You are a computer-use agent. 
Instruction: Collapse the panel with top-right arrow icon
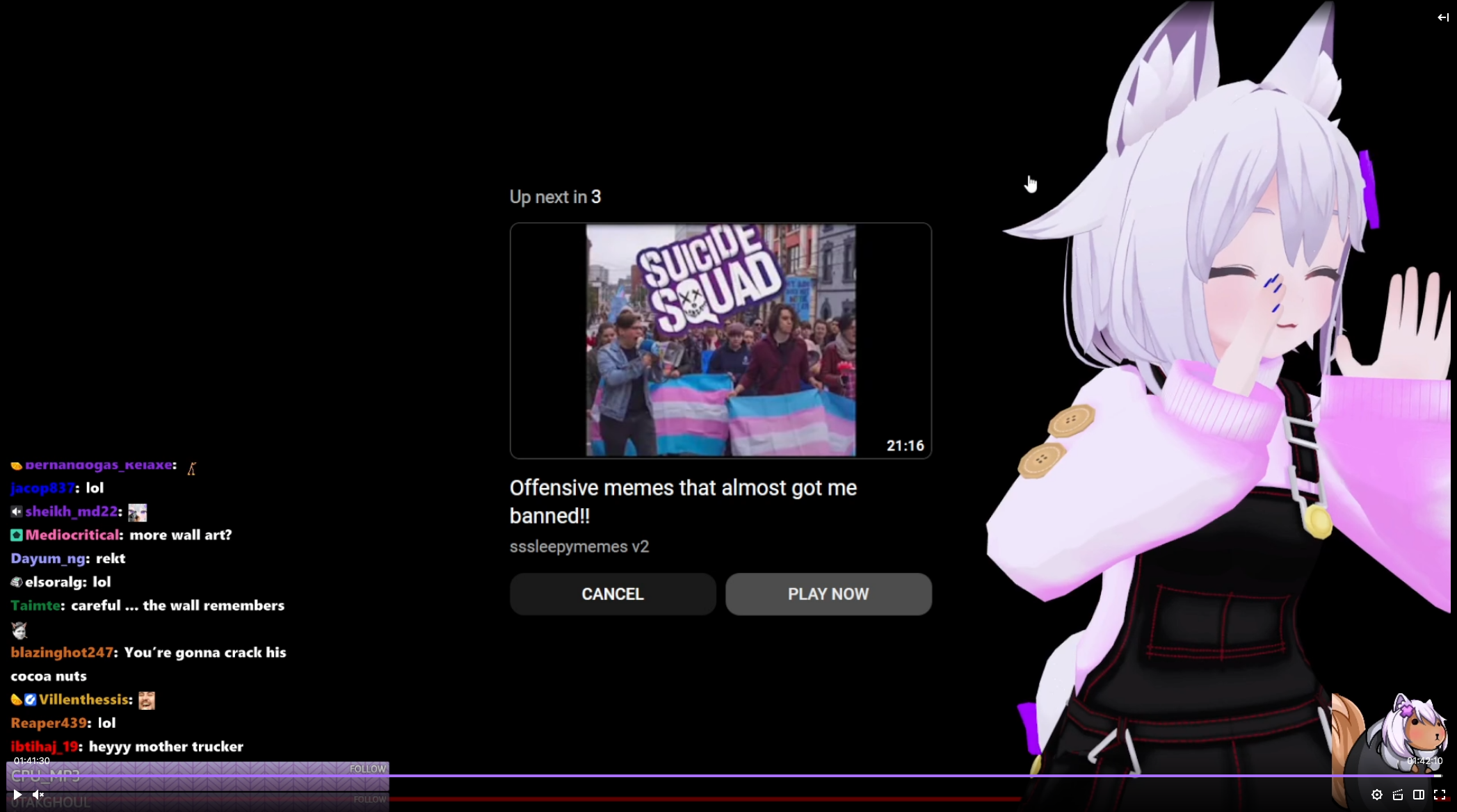click(1443, 17)
